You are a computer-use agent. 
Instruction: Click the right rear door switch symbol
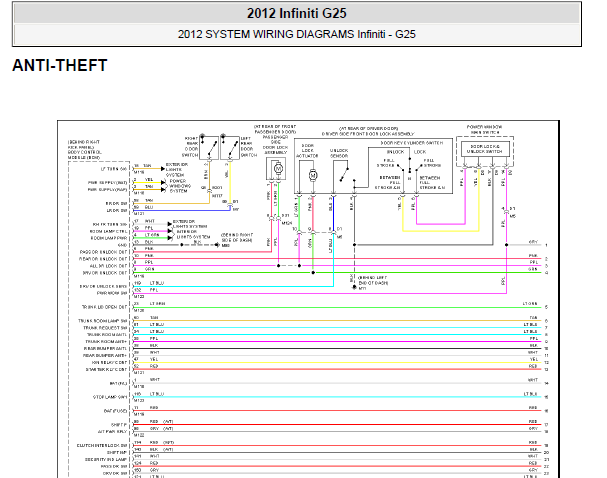click(x=209, y=147)
